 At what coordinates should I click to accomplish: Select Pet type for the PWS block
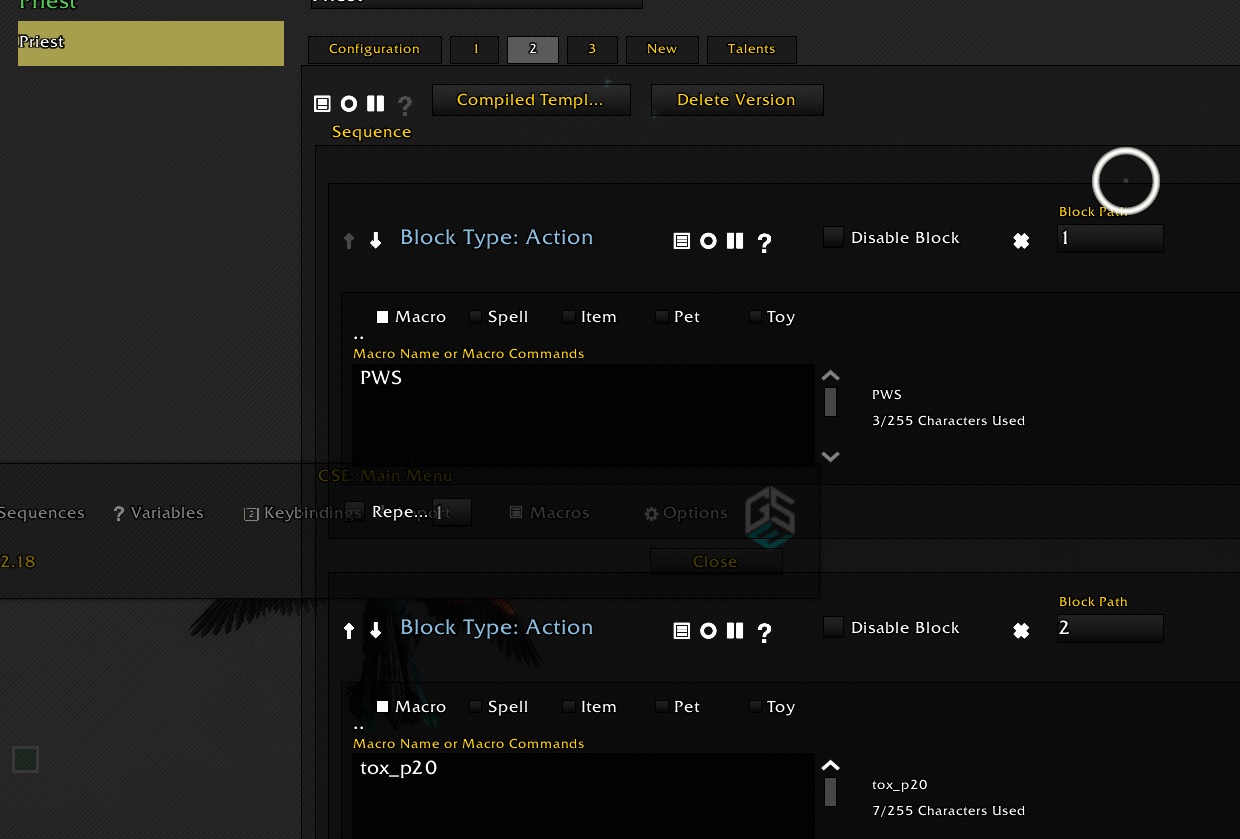(x=662, y=317)
